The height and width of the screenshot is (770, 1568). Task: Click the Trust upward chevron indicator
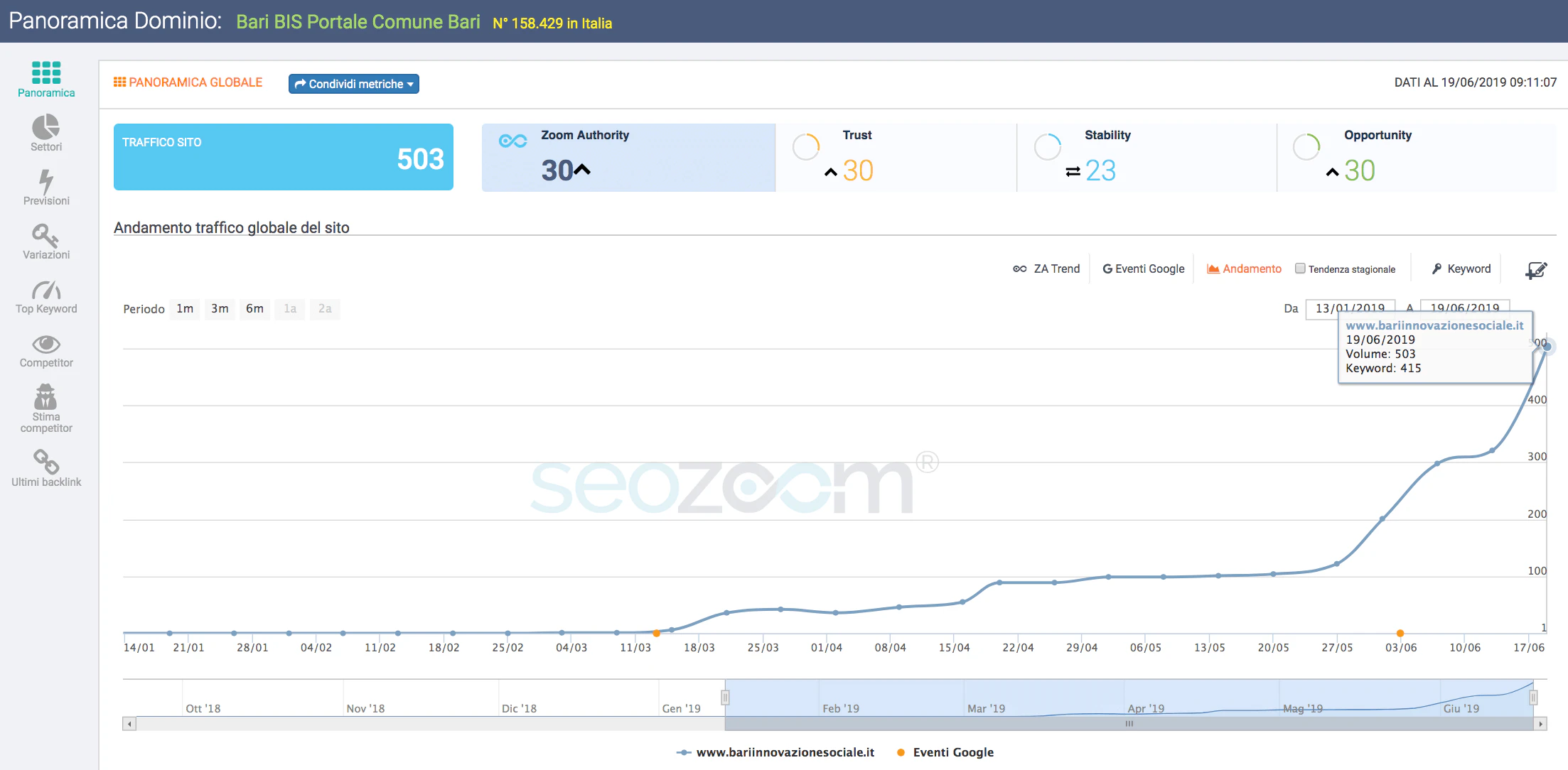829,171
